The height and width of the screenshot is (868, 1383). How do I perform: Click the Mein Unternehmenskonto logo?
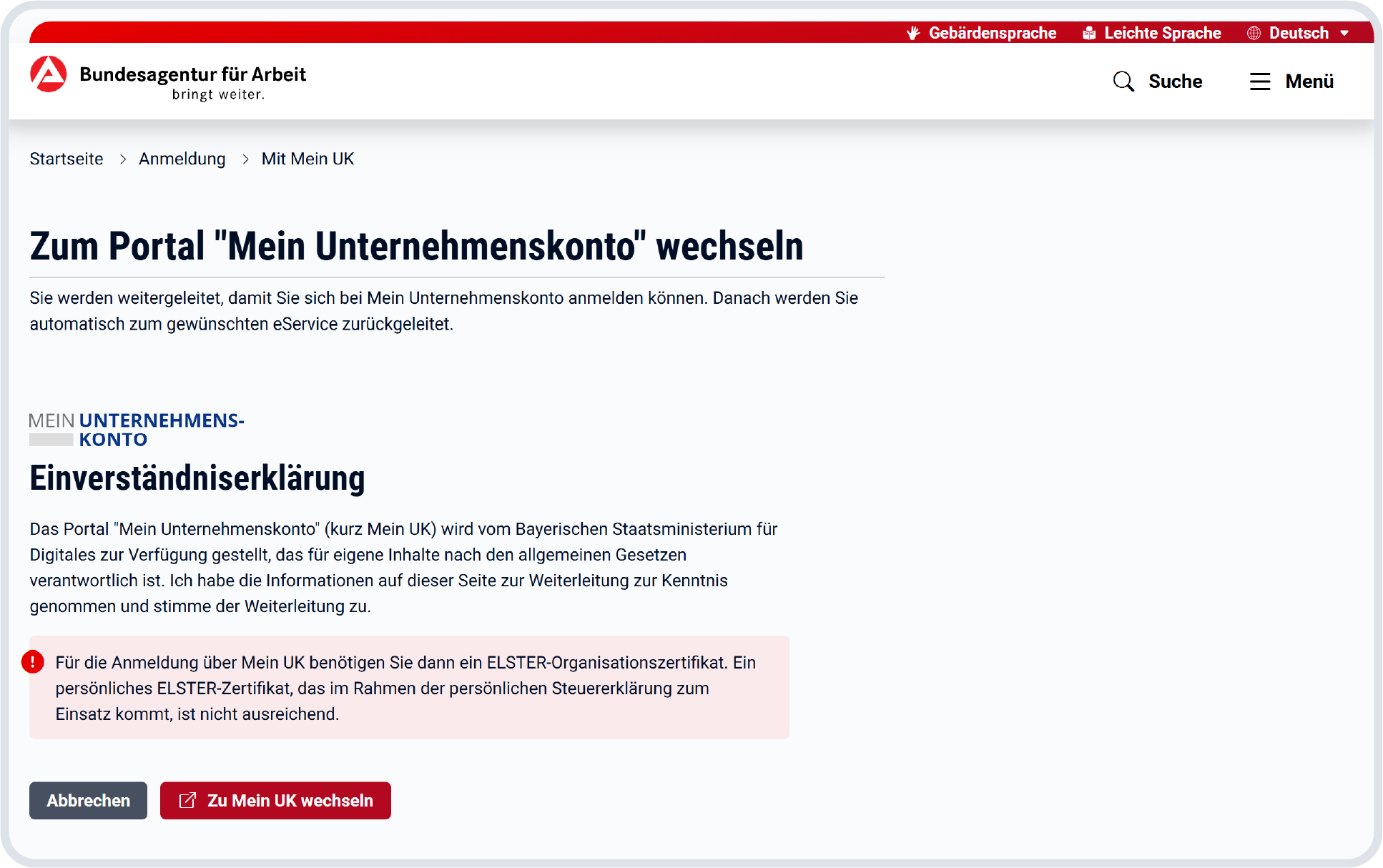(x=137, y=429)
